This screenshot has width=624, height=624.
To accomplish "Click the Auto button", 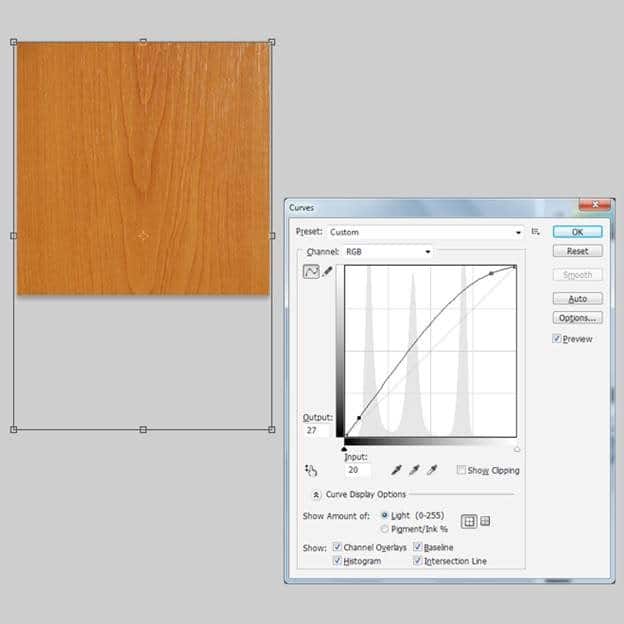I will tap(577, 299).
